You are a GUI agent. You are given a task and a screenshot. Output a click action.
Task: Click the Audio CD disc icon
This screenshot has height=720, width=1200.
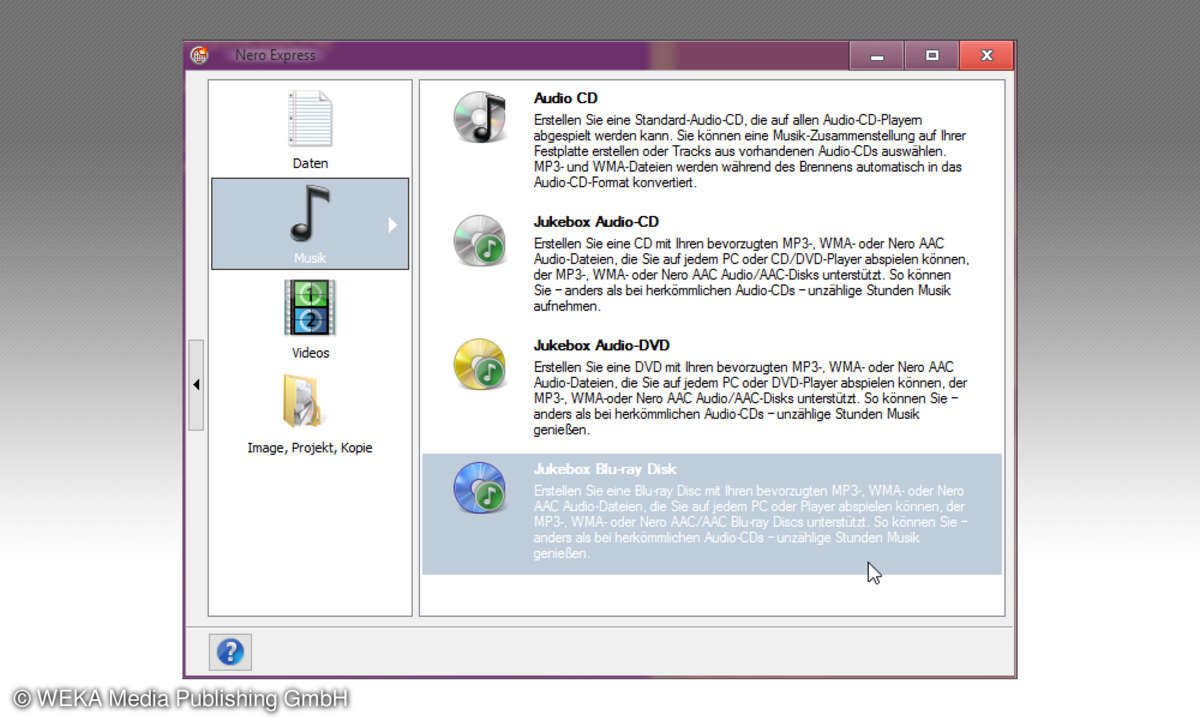(x=480, y=116)
